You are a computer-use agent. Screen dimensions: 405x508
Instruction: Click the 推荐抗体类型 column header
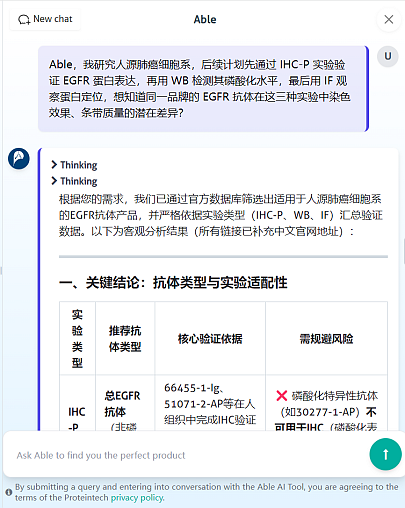click(125, 339)
